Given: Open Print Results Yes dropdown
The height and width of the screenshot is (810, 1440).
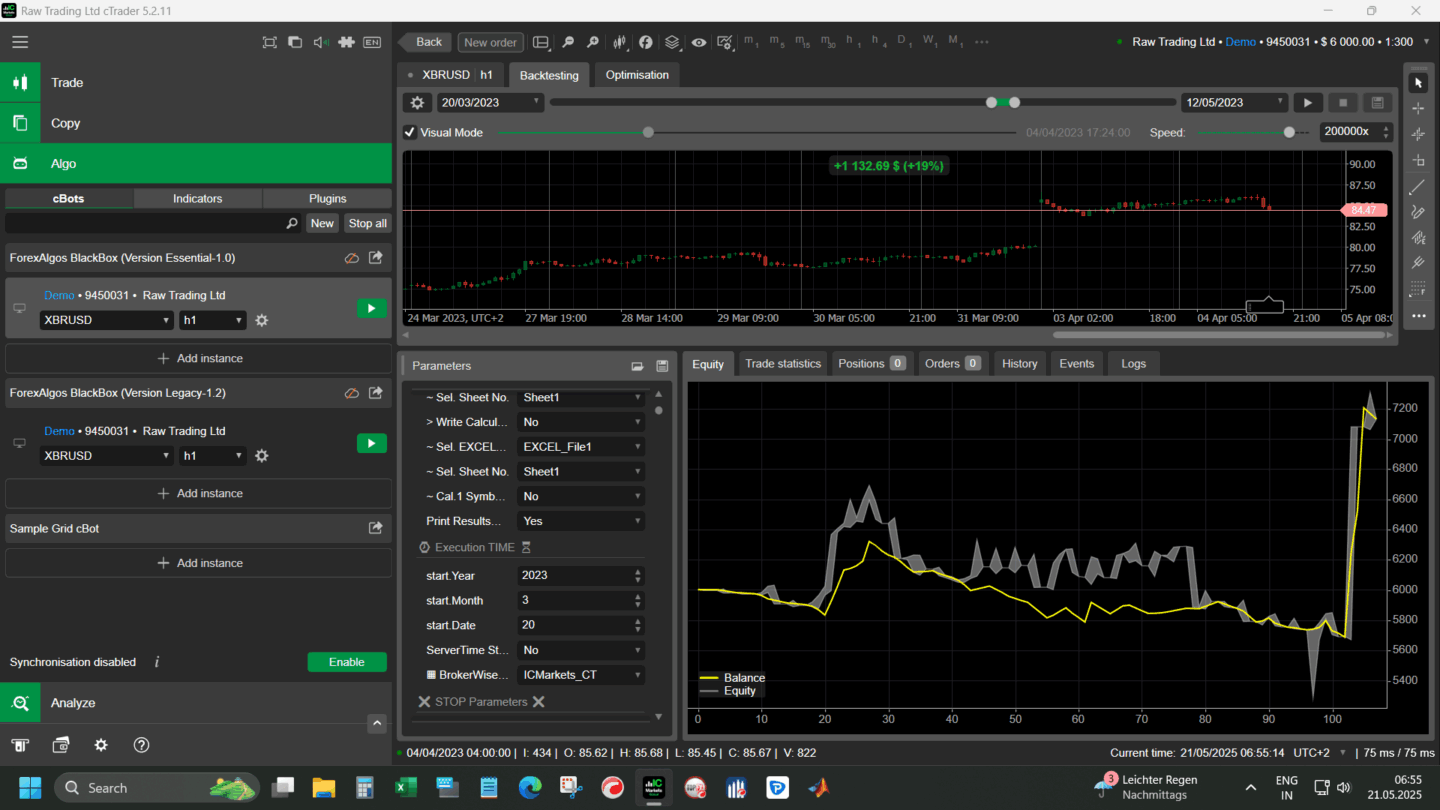Looking at the screenshot, I should point(580,521).
